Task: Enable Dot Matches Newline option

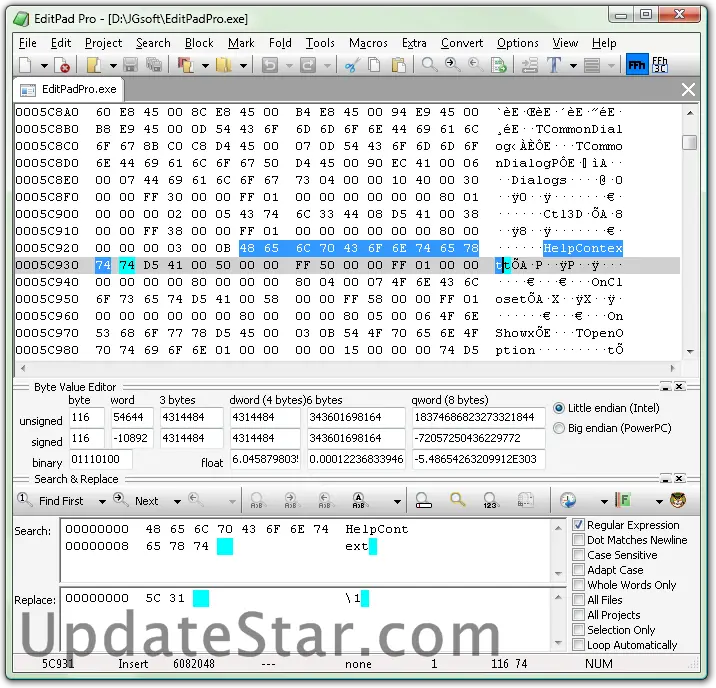Action: pos(578,540)
